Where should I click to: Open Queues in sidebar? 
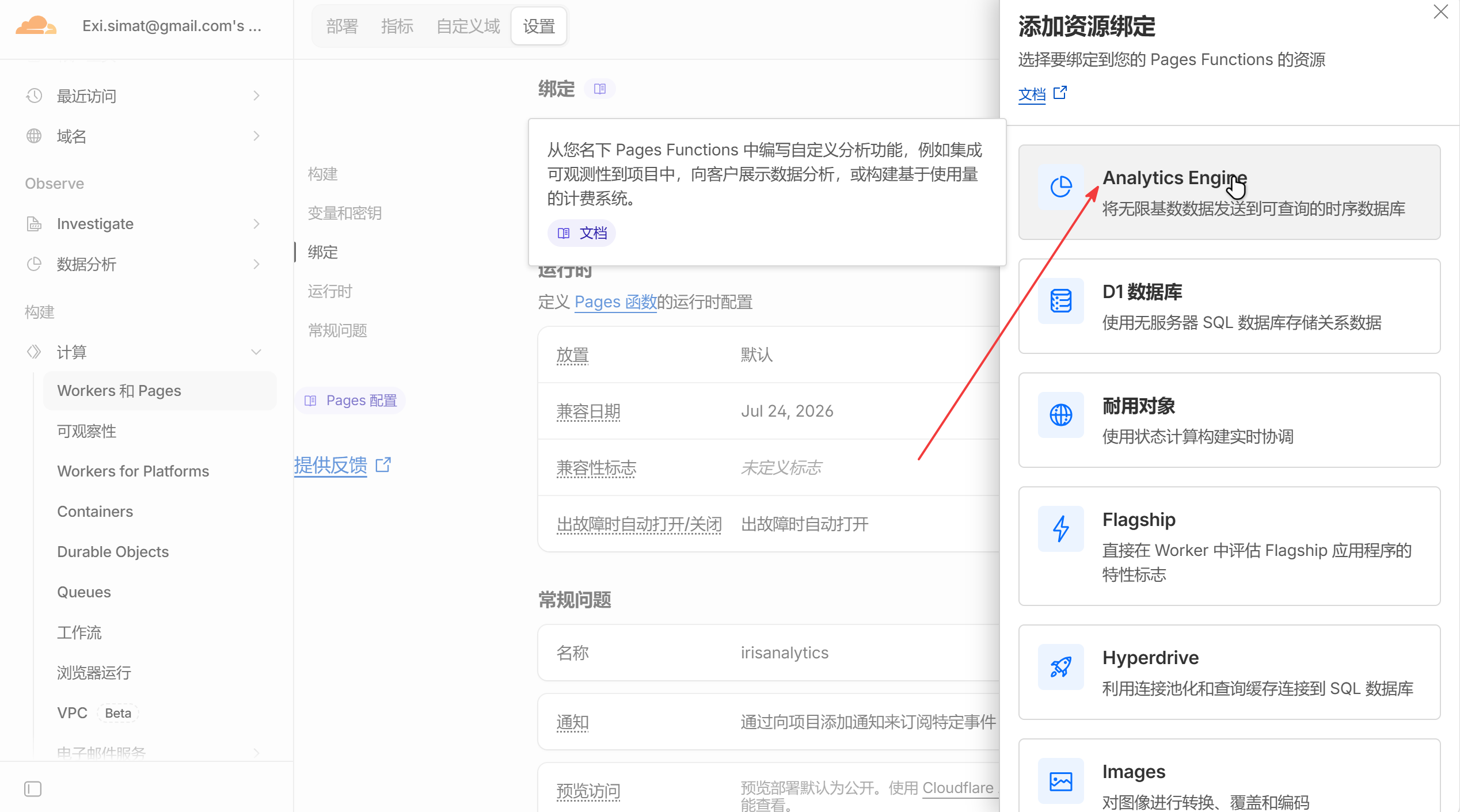point(84,592)
